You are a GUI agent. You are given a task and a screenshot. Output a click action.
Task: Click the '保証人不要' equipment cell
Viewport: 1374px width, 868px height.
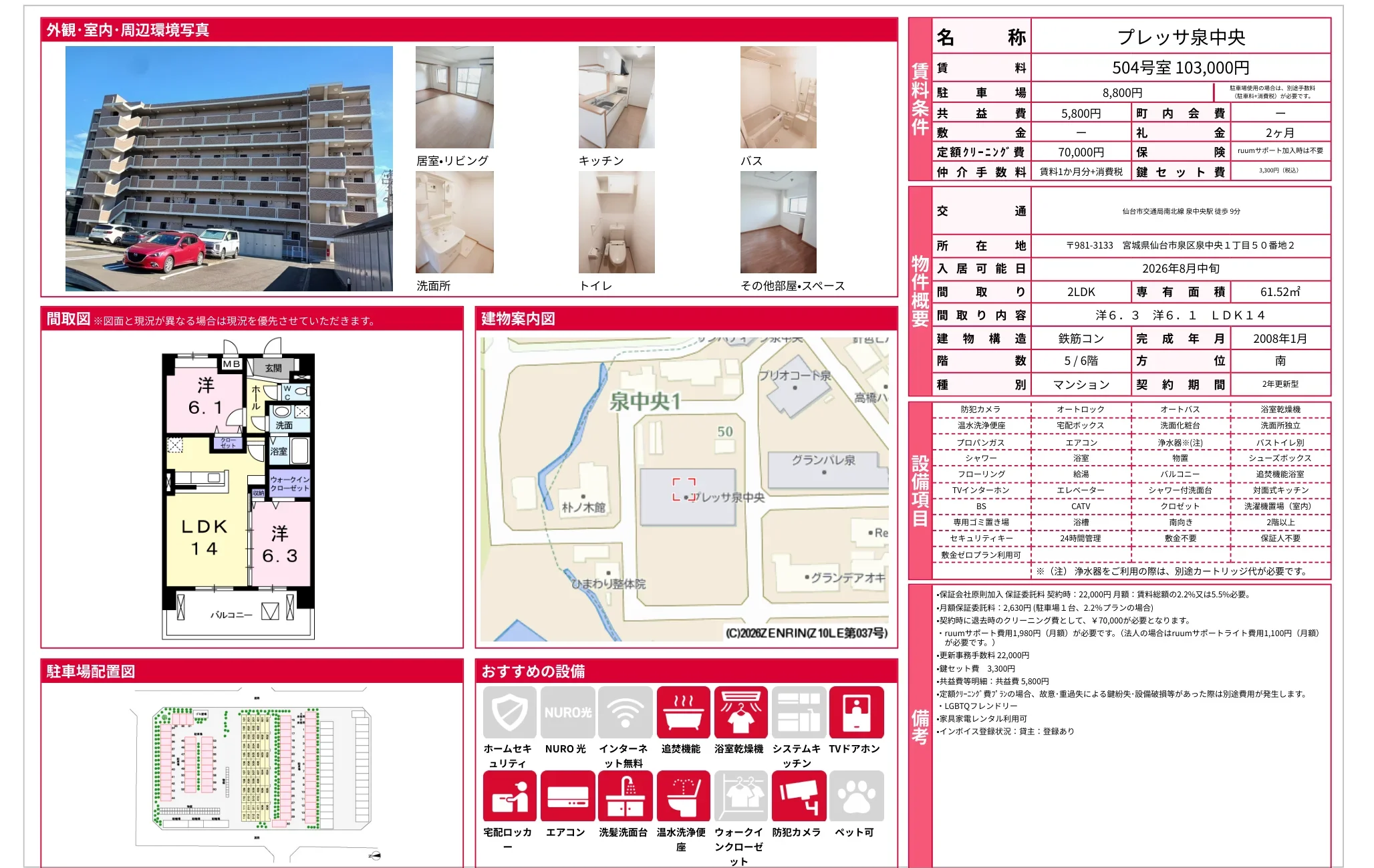point(1280,539)
